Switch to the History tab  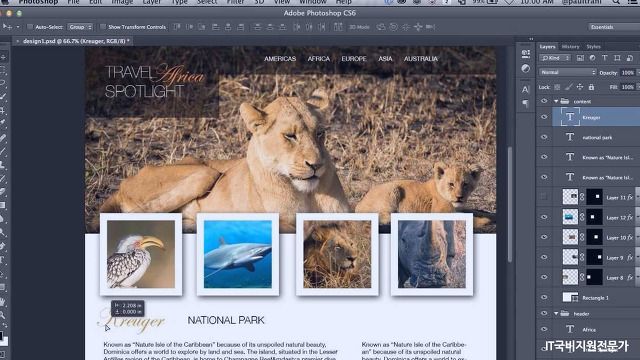570,47
